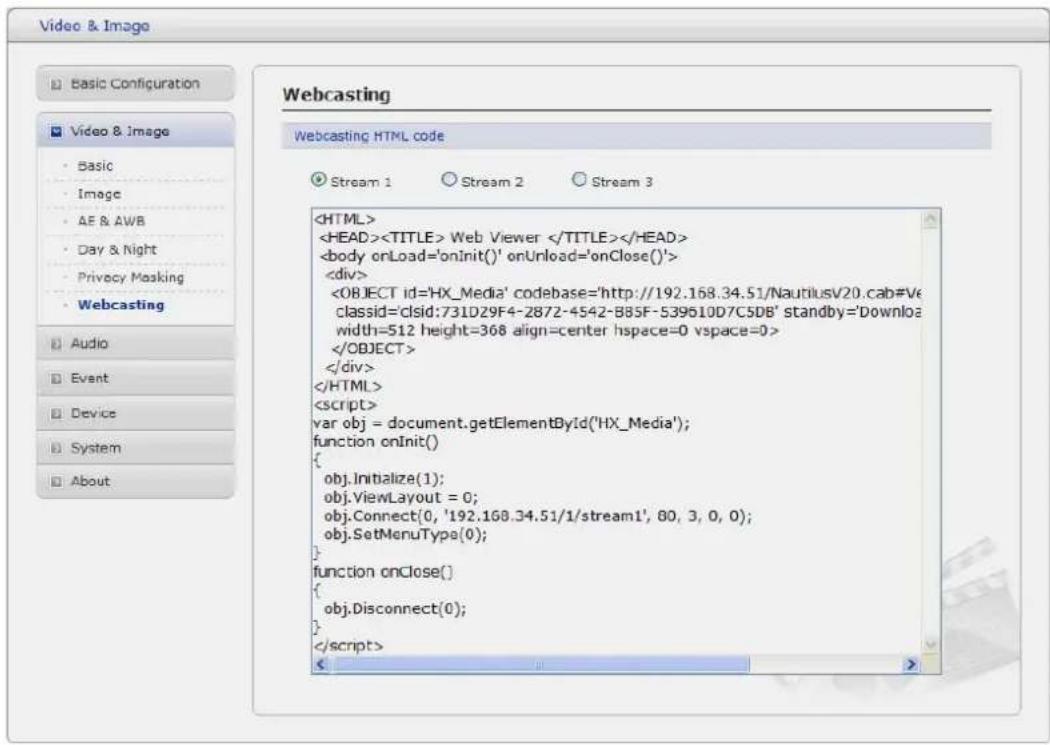Screen dimensions: 1050x745
Task: Click the horizontal scroll left arrow
Action: (321, 665)
